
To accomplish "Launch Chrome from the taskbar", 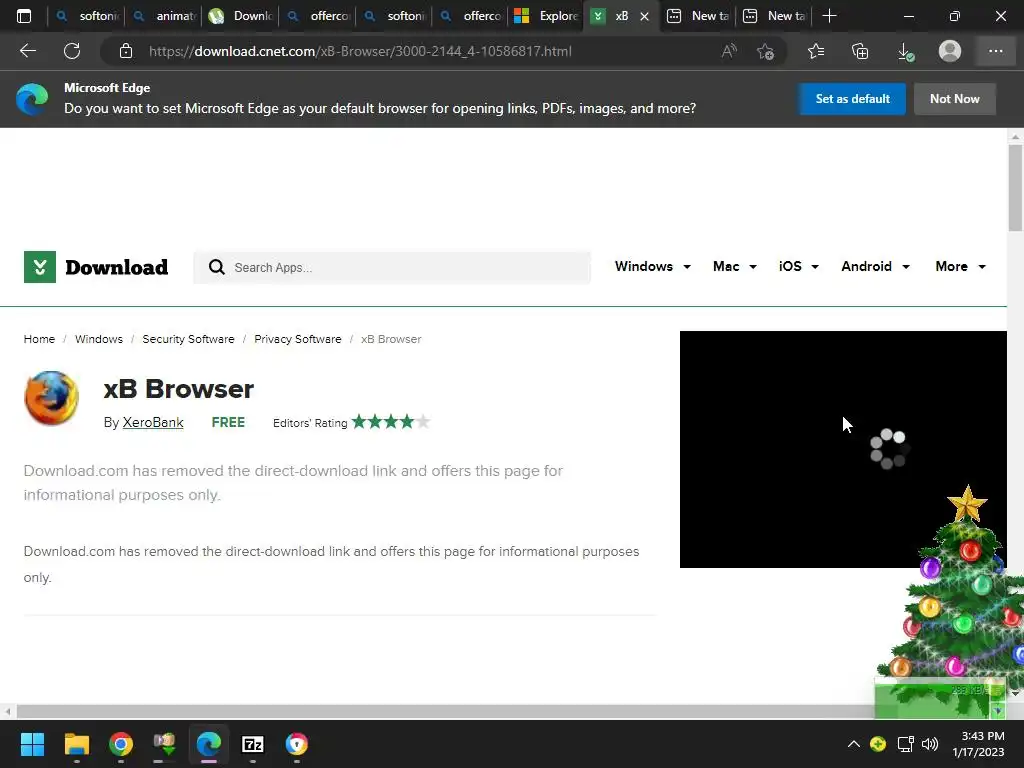I will click(x=121, y=744).
